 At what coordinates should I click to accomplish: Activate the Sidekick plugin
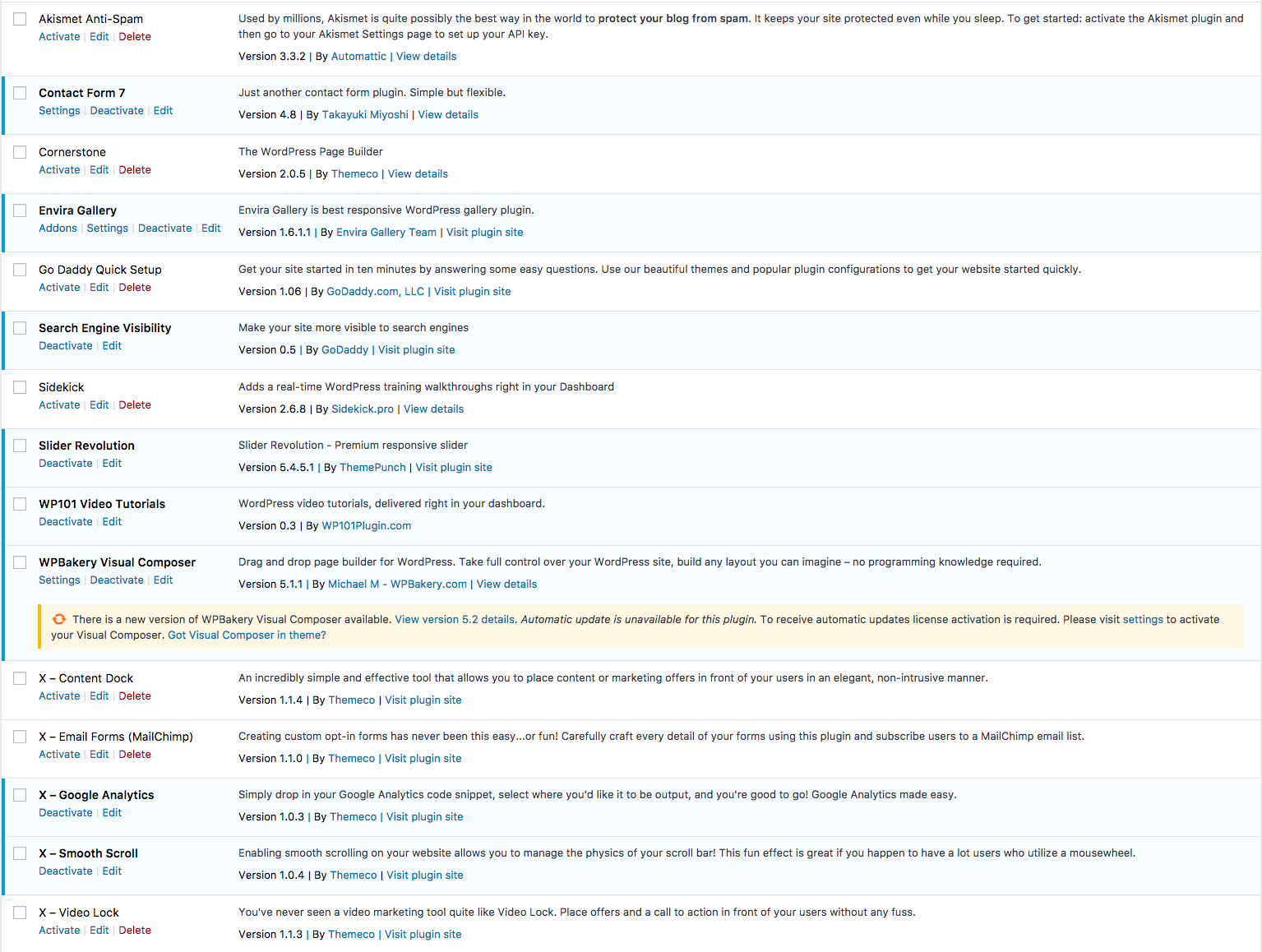pos(59,404)
